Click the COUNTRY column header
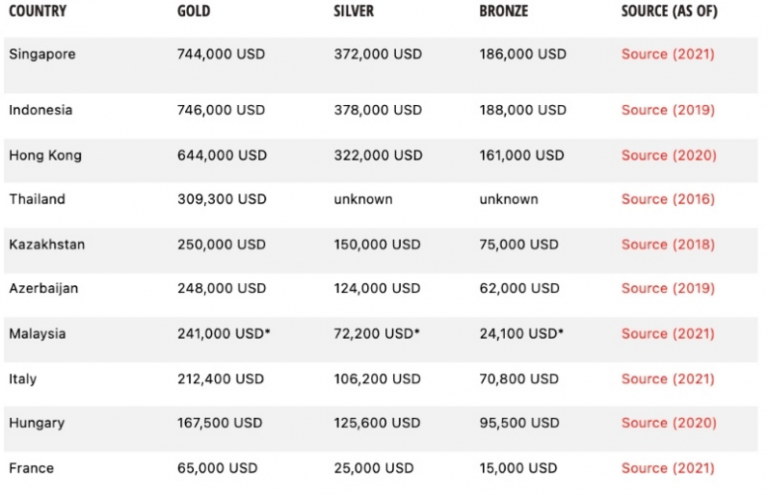This screenshot has width=768, height=495. 38,11
